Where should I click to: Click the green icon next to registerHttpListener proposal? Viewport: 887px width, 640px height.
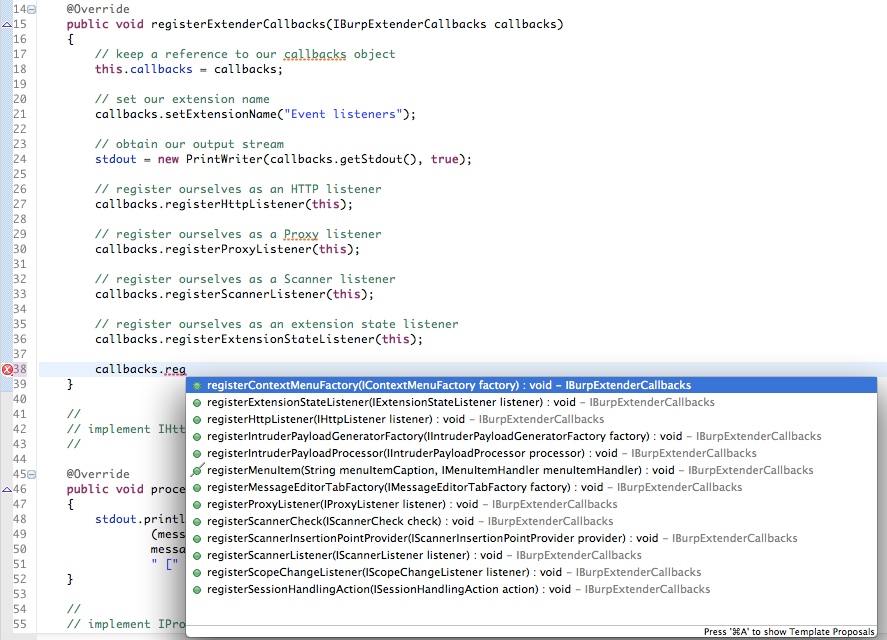(197, 419)
